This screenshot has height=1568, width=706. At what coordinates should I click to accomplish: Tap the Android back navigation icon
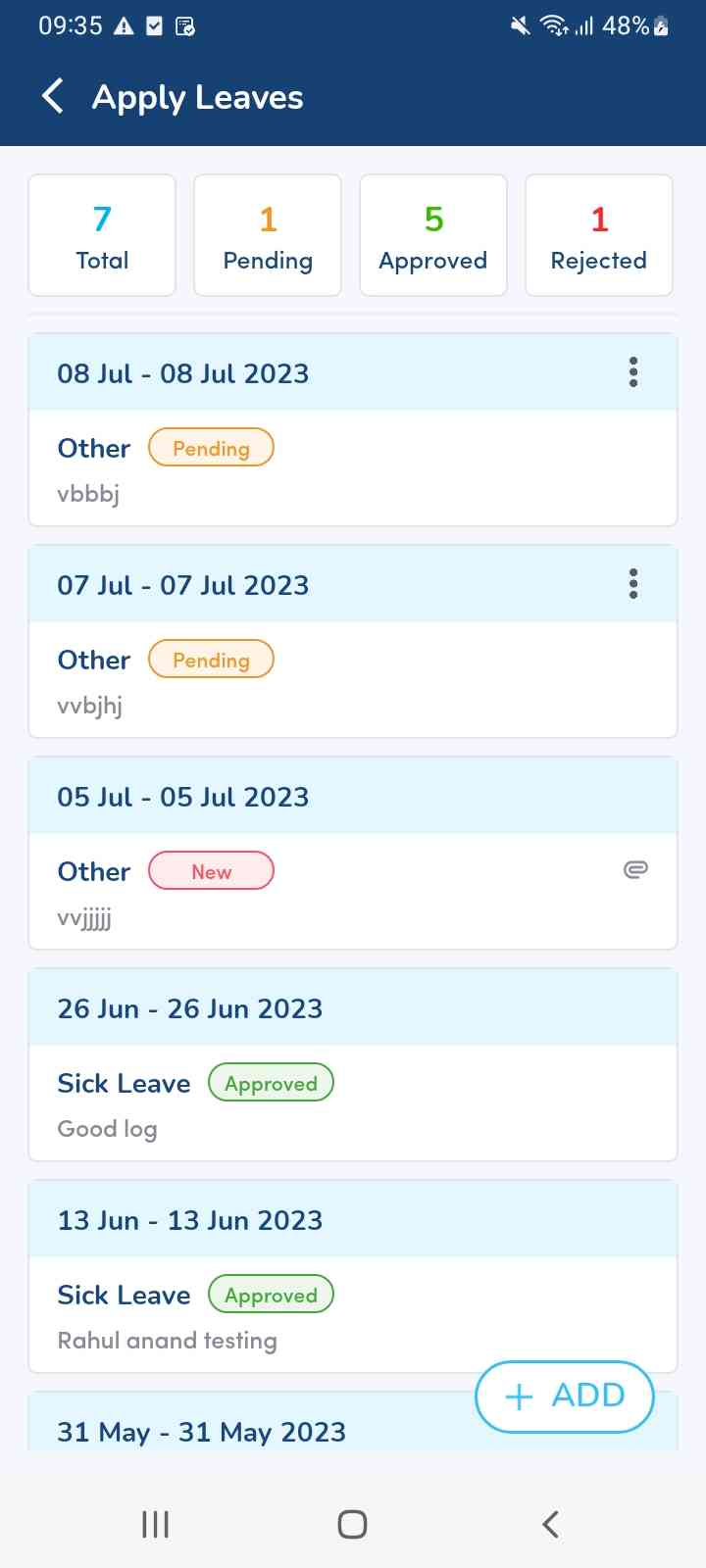550,1524
